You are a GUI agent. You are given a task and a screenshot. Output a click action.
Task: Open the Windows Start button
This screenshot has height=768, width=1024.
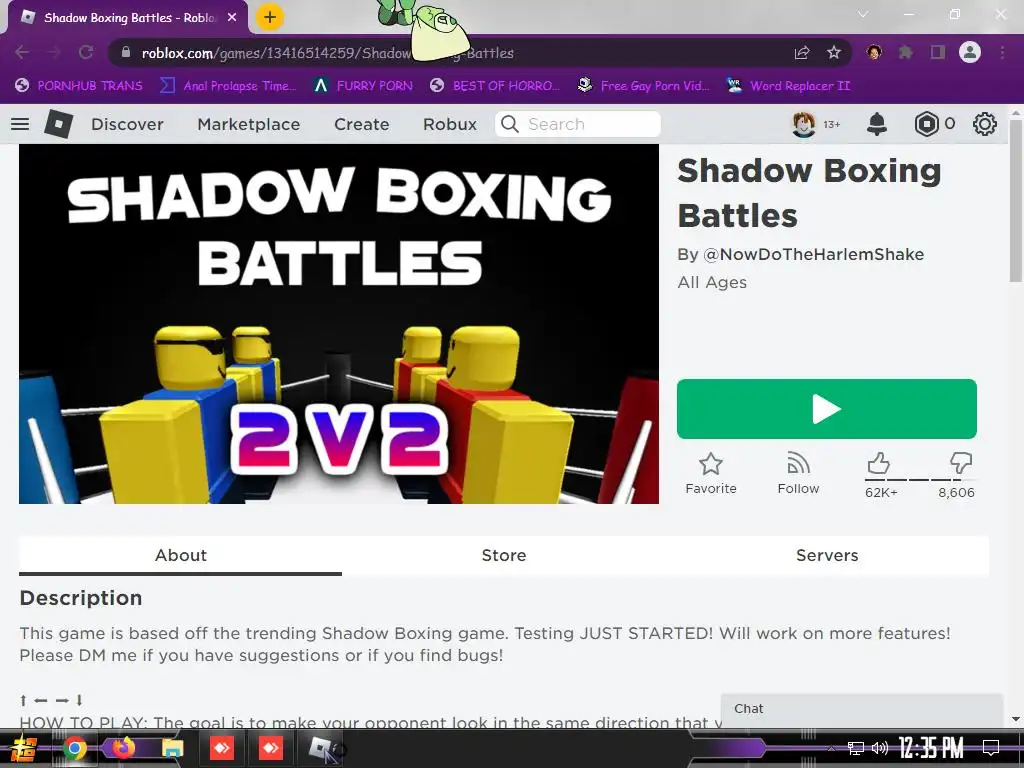[x=23, y=748]
